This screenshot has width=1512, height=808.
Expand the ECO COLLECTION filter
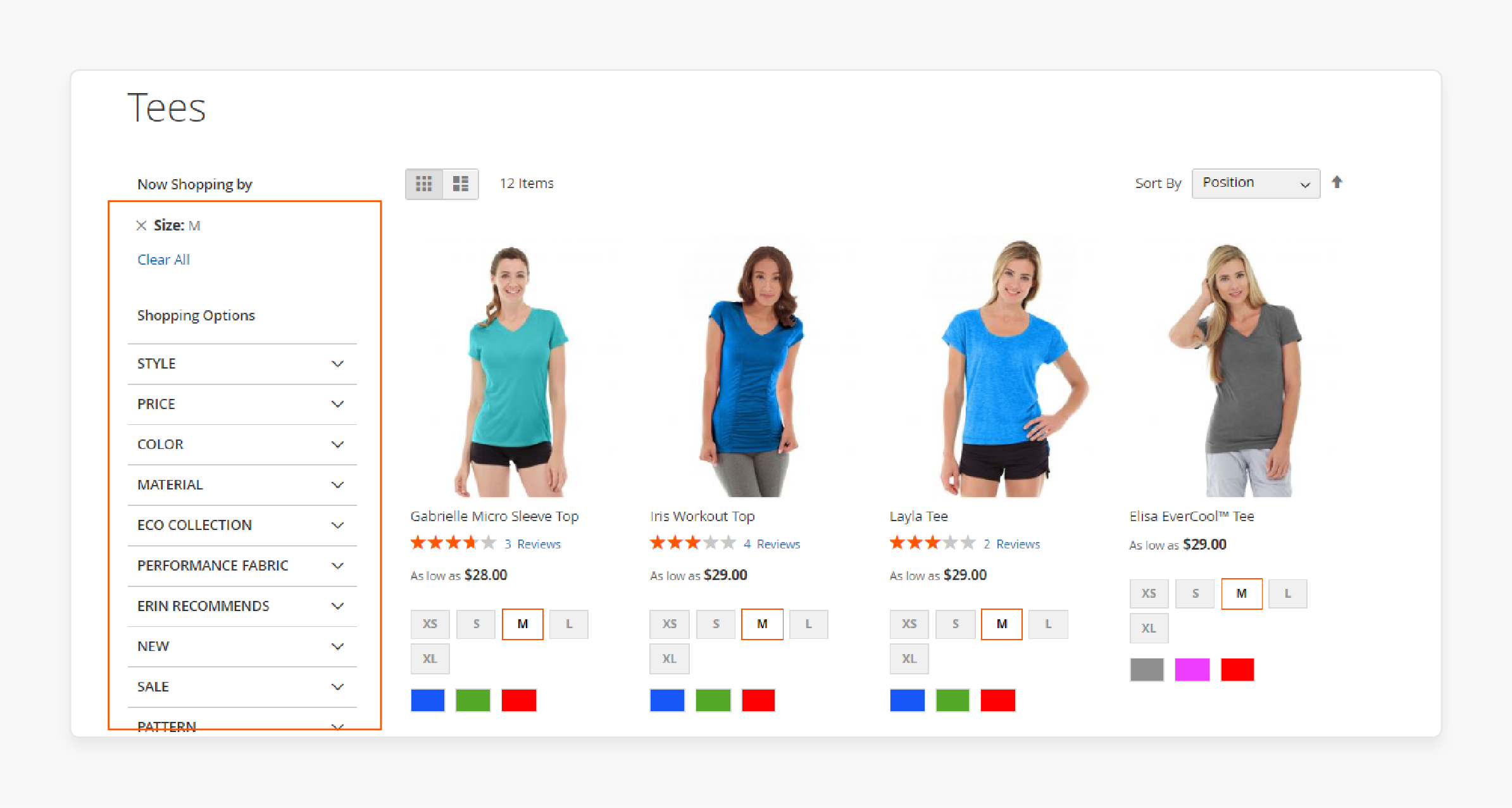pyautogui.click(x=242, y=526)
